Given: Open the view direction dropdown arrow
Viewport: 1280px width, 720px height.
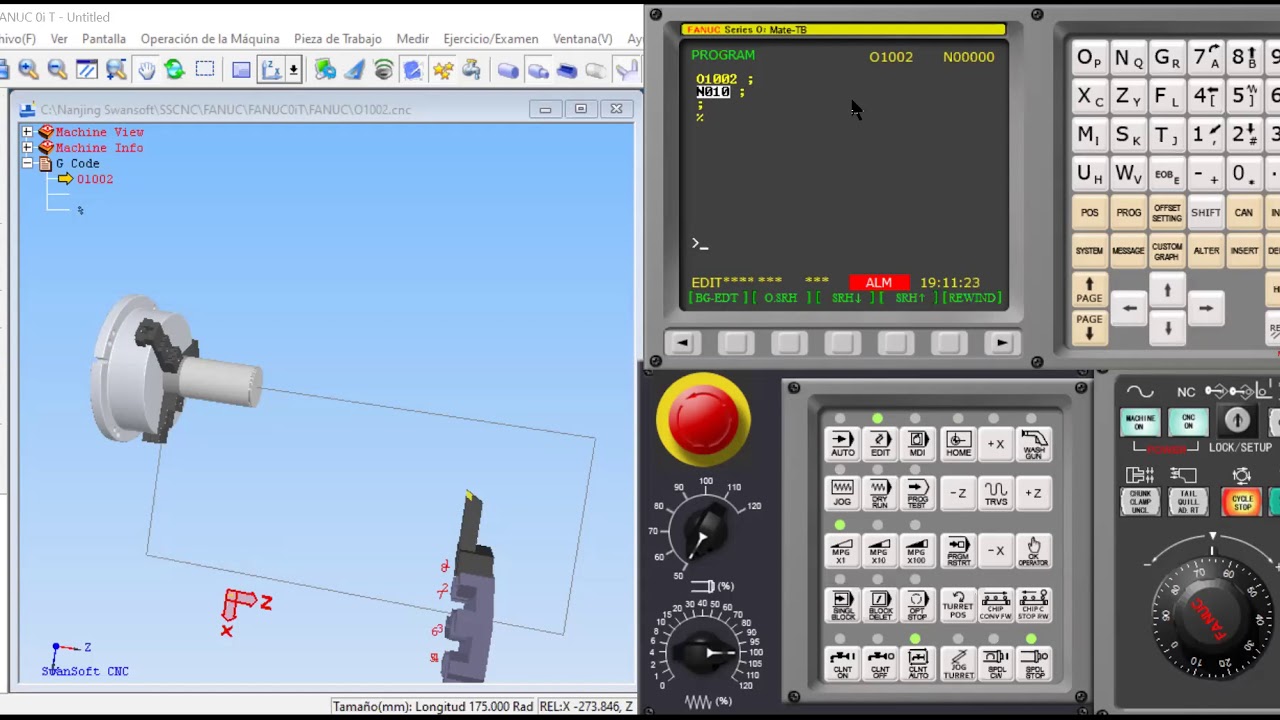Looking at the screenshot, I should coord(293,69).
